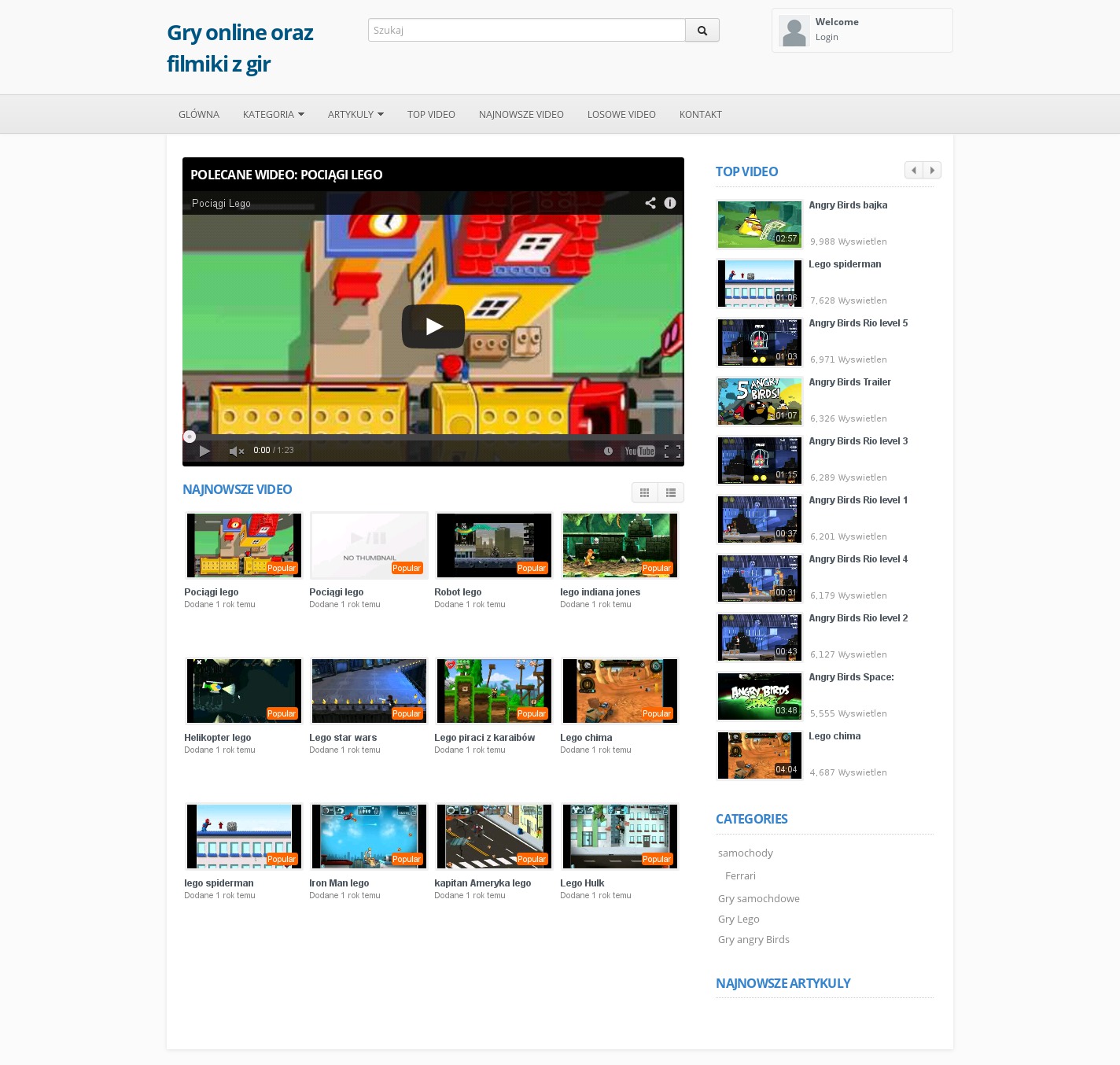Viewport: 1120px width, 1065px height.
Task: Open the Top Video menu item
Action: [x=431, y=115]
